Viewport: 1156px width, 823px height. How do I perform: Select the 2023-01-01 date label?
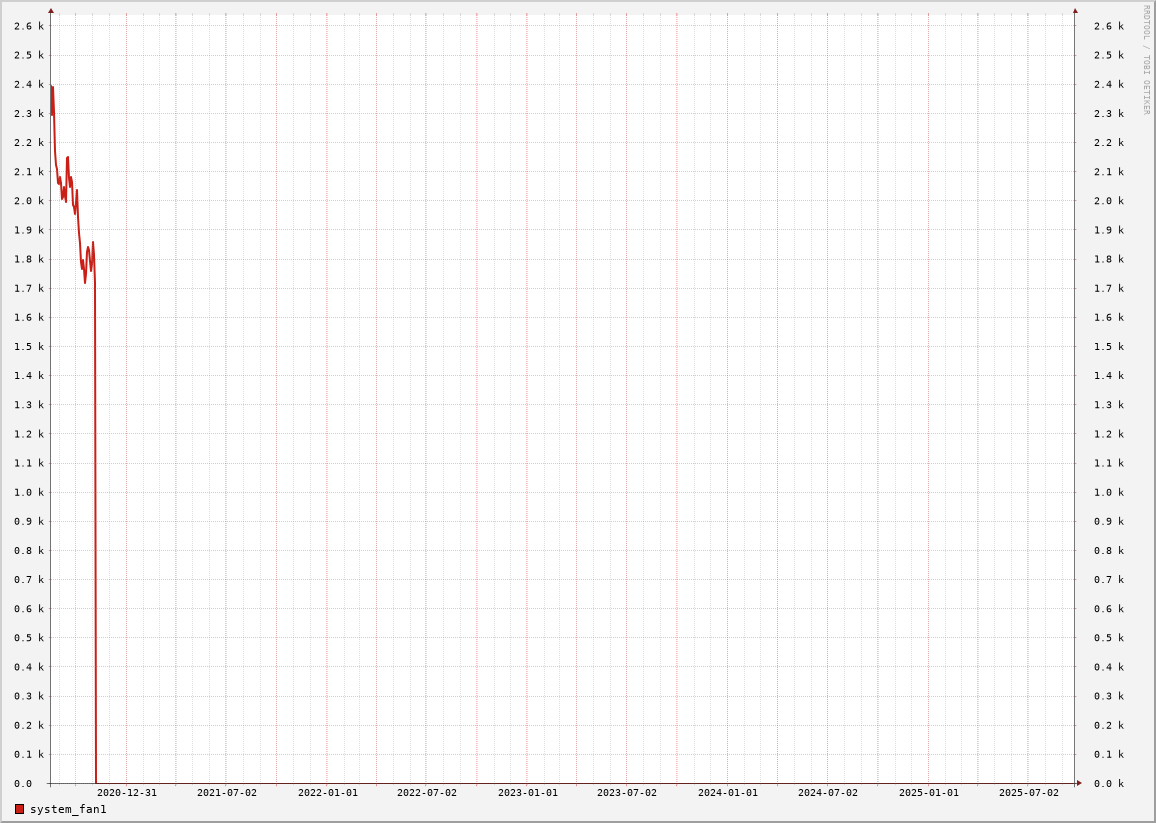(528, 793)
